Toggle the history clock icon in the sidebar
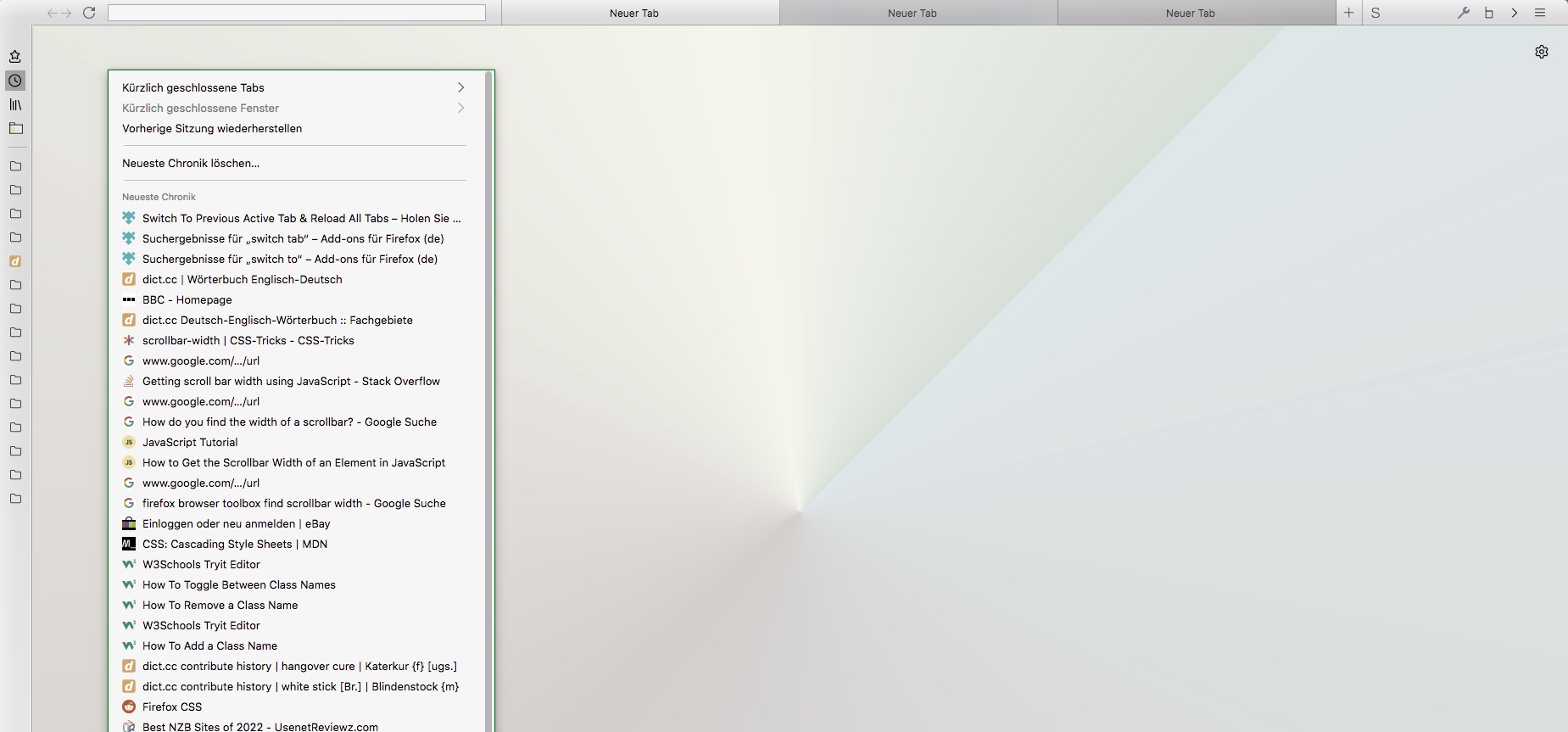 [x=15, y=81]
